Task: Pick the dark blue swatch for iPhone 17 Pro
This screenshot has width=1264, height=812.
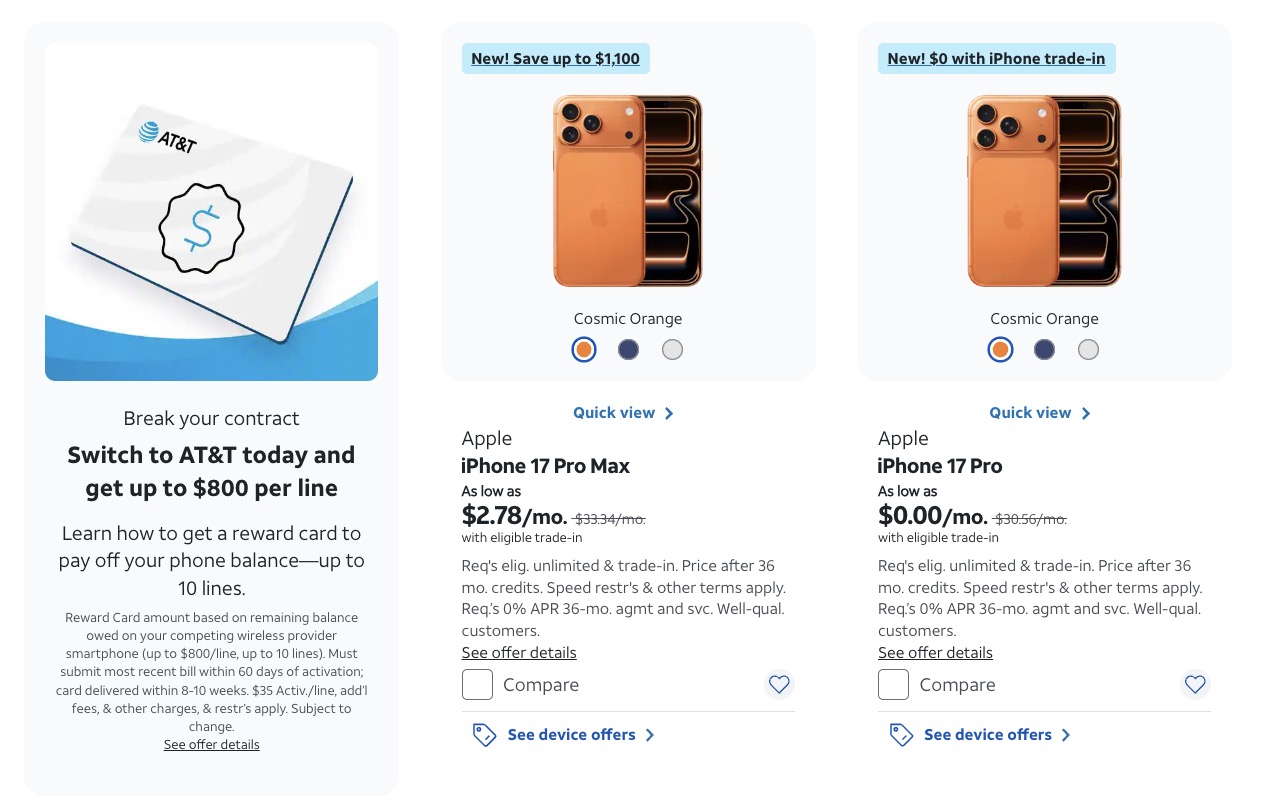Action: [x=1044, y=349]
